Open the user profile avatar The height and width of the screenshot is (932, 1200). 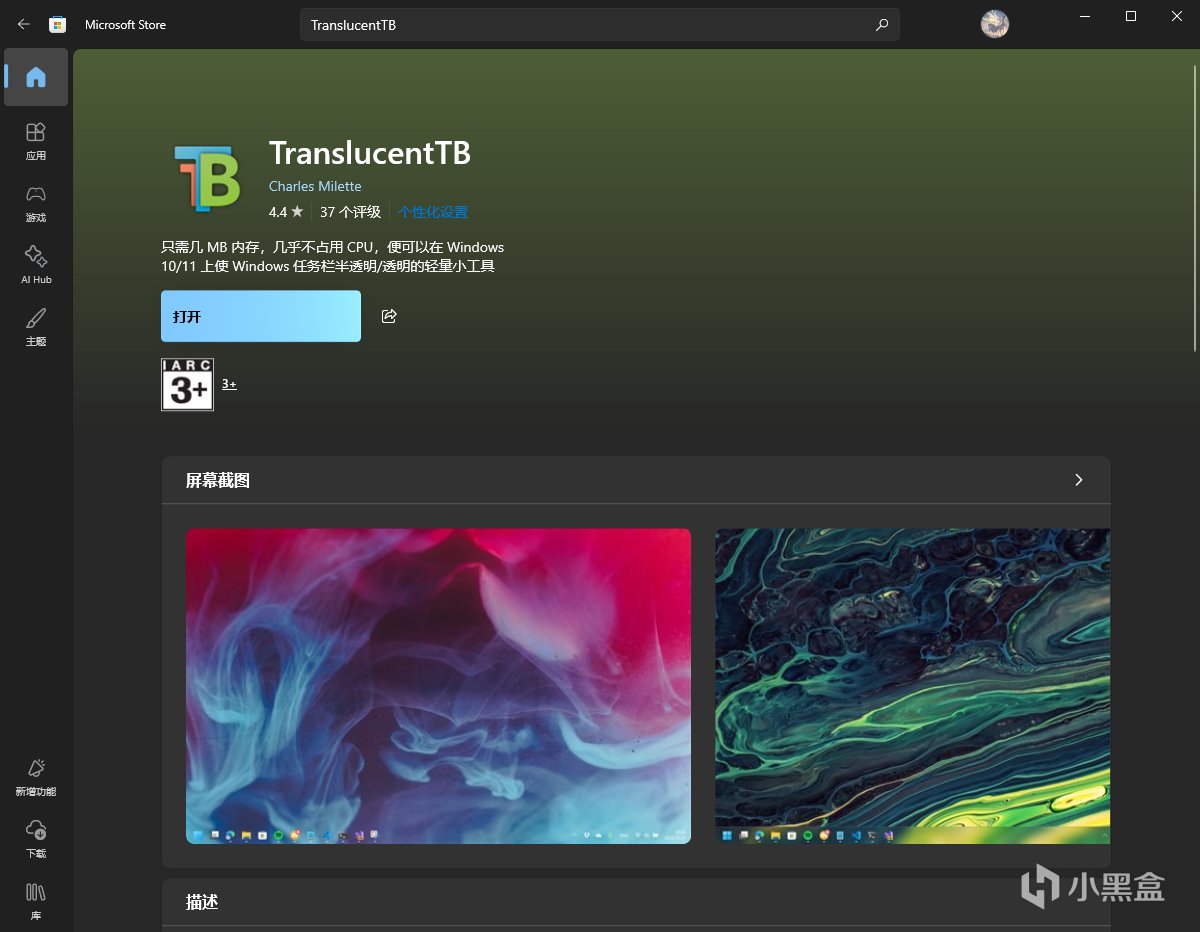point(994,24)
